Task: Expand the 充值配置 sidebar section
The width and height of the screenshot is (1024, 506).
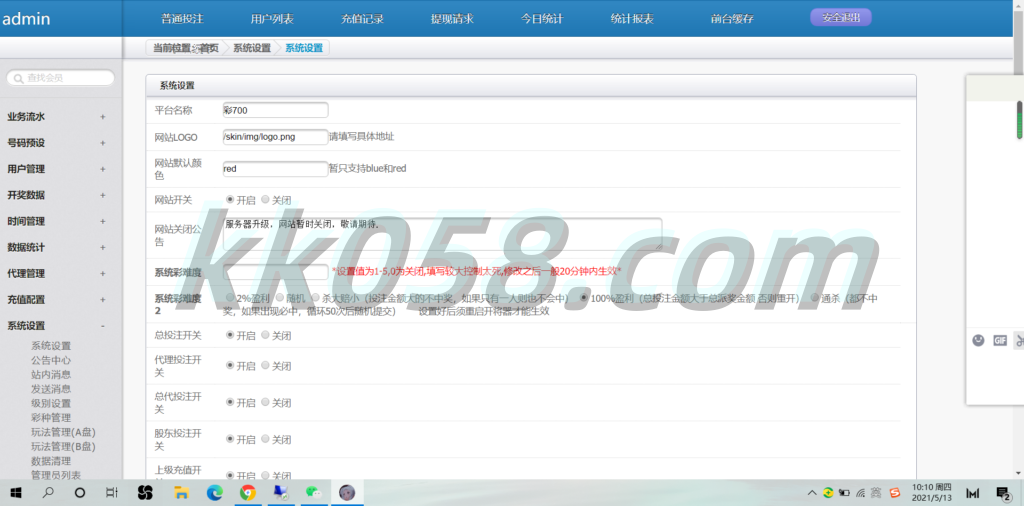Action: click(103, 300)
